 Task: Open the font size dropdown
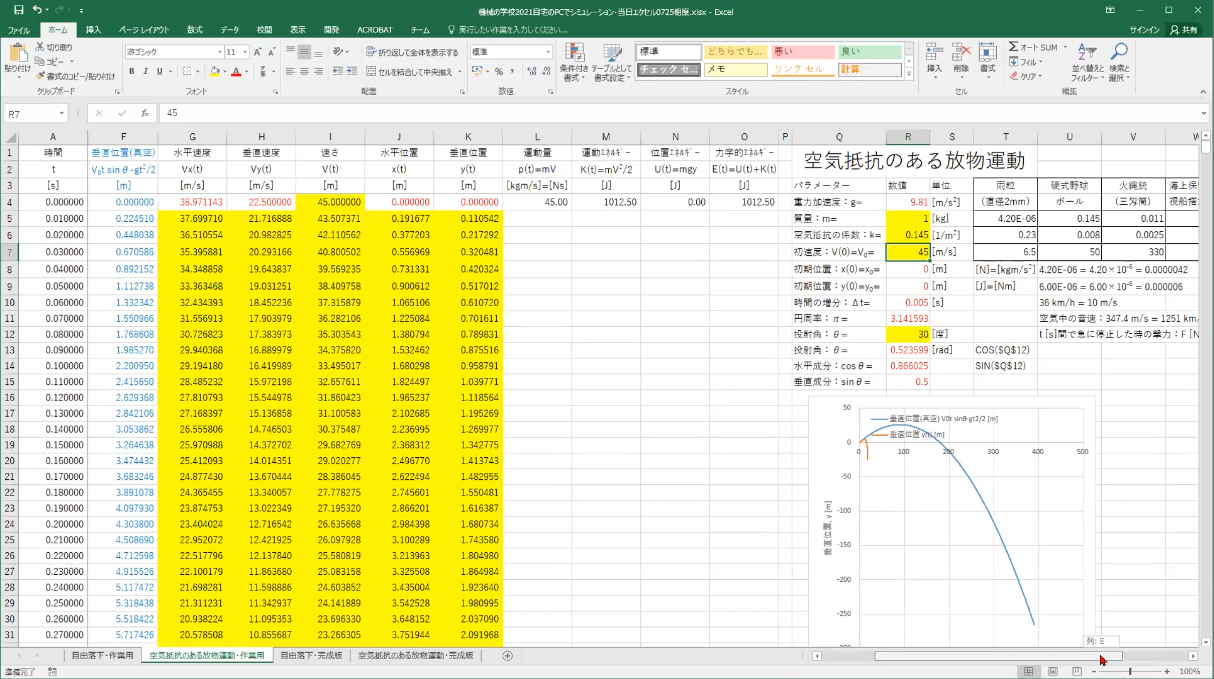tap(246, 52)
